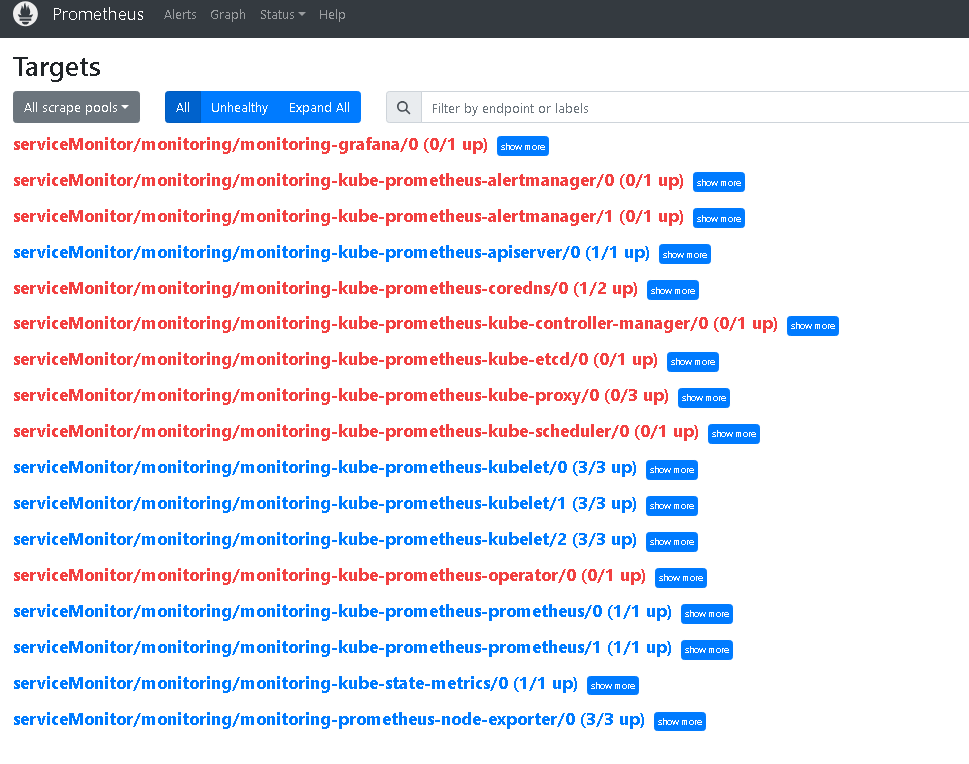Open prometheus-node-exporter/0 target heading

click(x=329, y=719)
